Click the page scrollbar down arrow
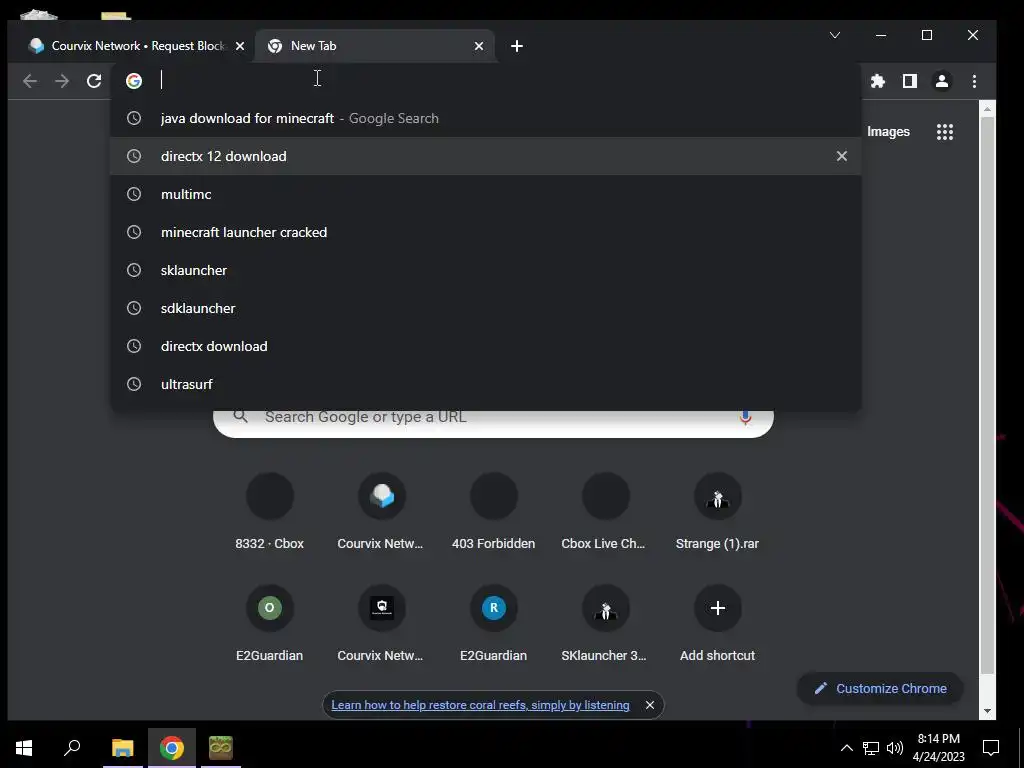The height and width of the screenshot is (768, 1024). click(x=987, y=711)
